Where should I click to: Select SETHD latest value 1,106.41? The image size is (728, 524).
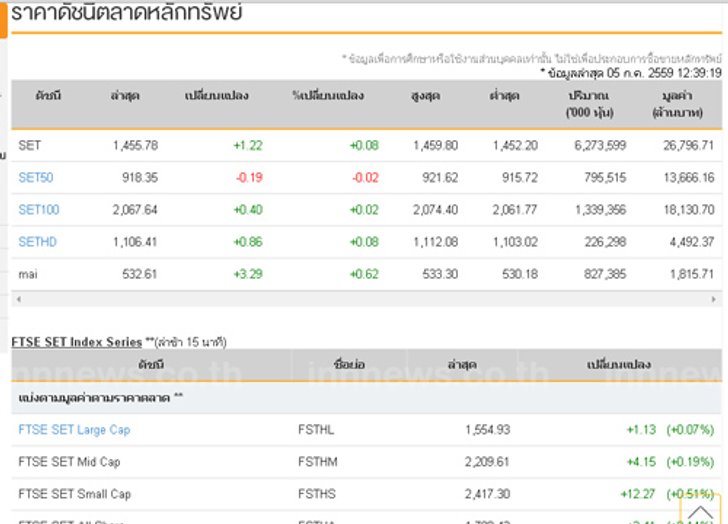(x=135, y=242)
